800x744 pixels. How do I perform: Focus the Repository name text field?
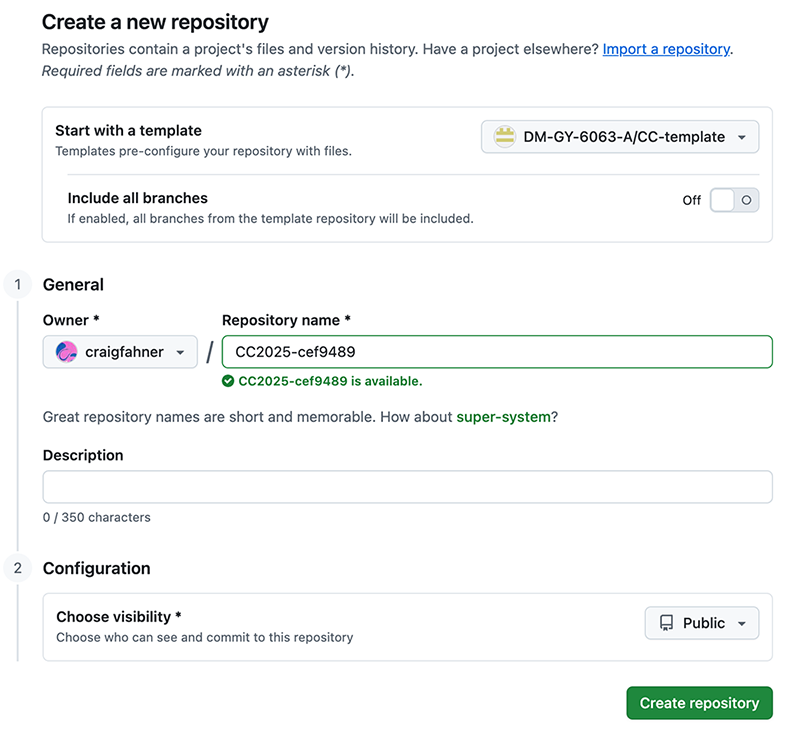click(497, 352)
